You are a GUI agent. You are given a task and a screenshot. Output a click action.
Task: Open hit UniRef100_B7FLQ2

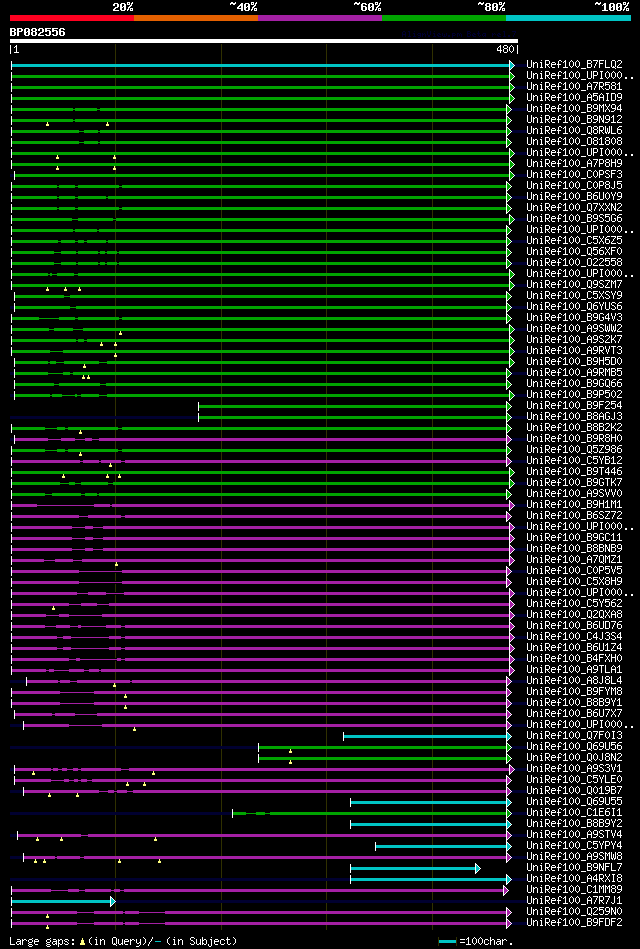click(574, 65)
